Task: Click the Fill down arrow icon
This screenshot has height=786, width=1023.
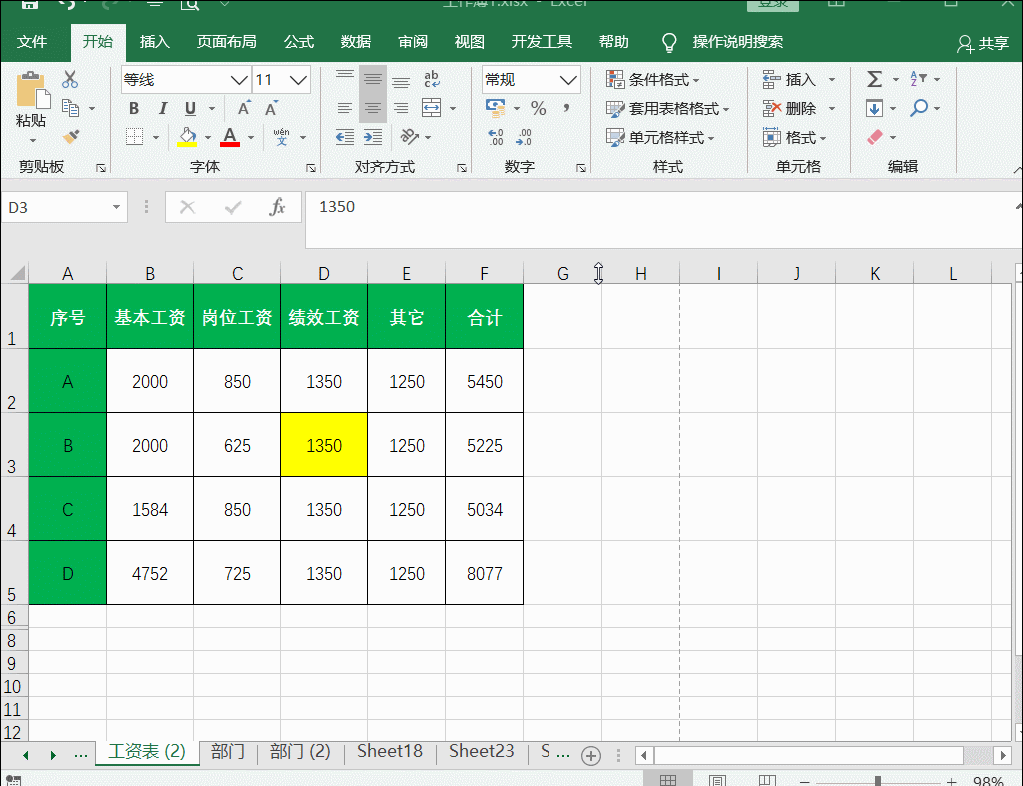Action: click(x=874, y=108)
